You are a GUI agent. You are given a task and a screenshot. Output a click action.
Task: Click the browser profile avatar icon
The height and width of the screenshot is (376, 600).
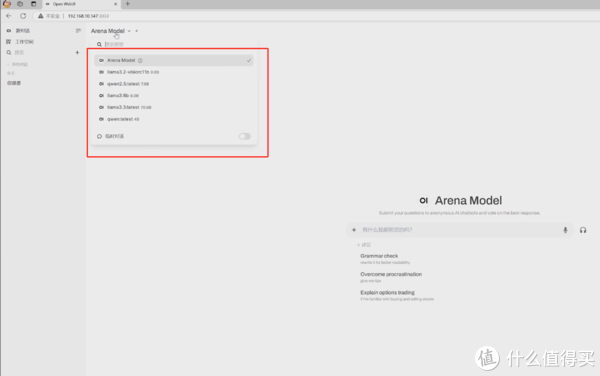(x=7, y=4)
